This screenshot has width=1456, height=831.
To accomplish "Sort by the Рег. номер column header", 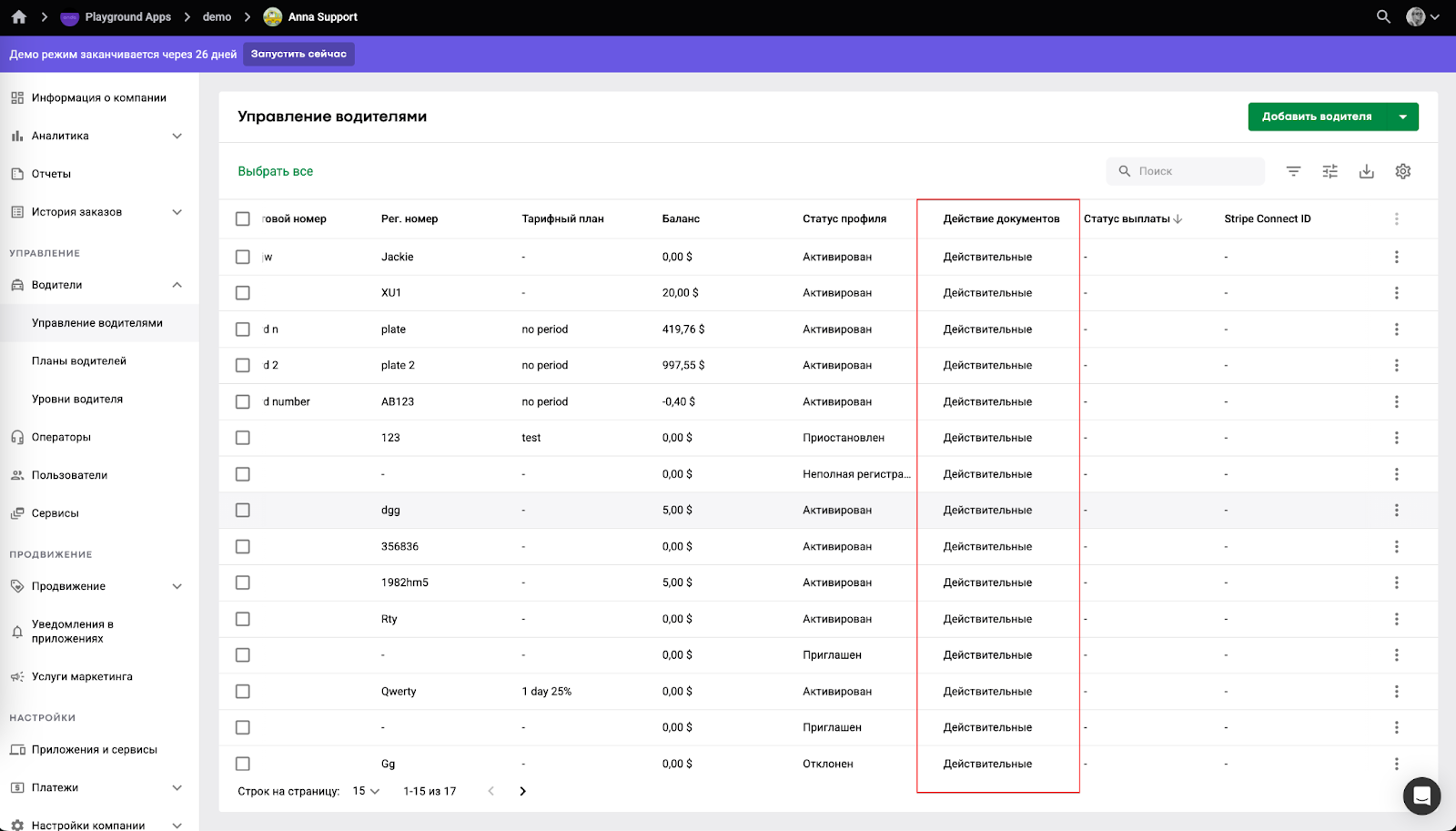I will (x=409, y=218).
